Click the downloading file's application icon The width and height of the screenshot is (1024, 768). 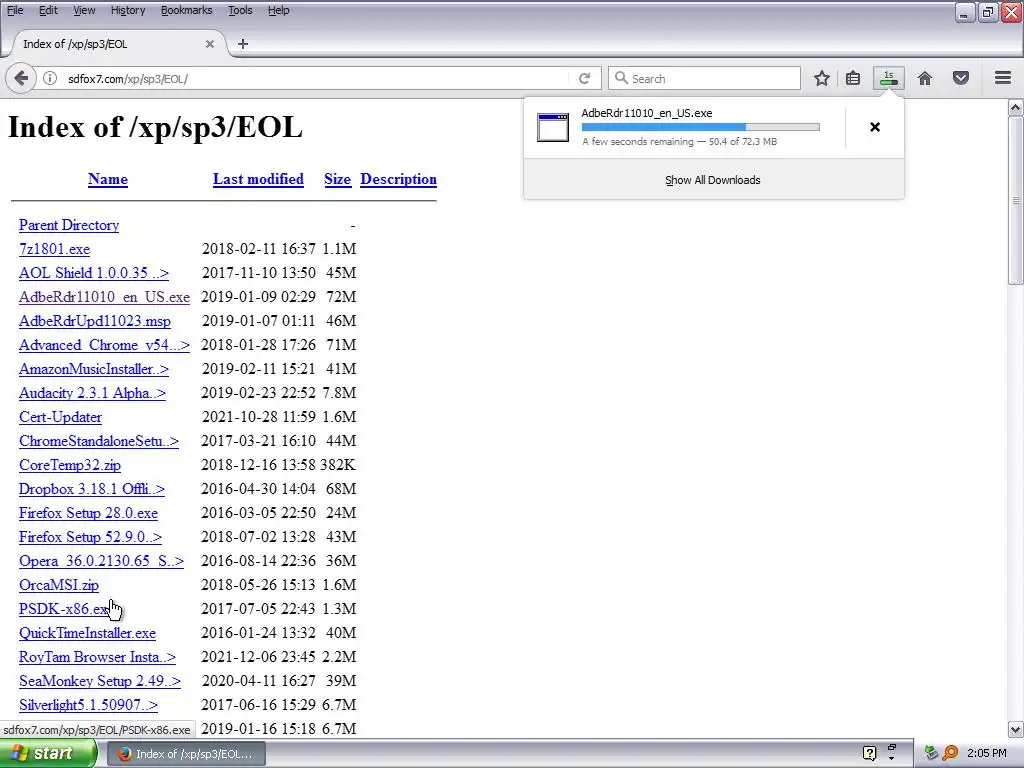tap(552, 127)
